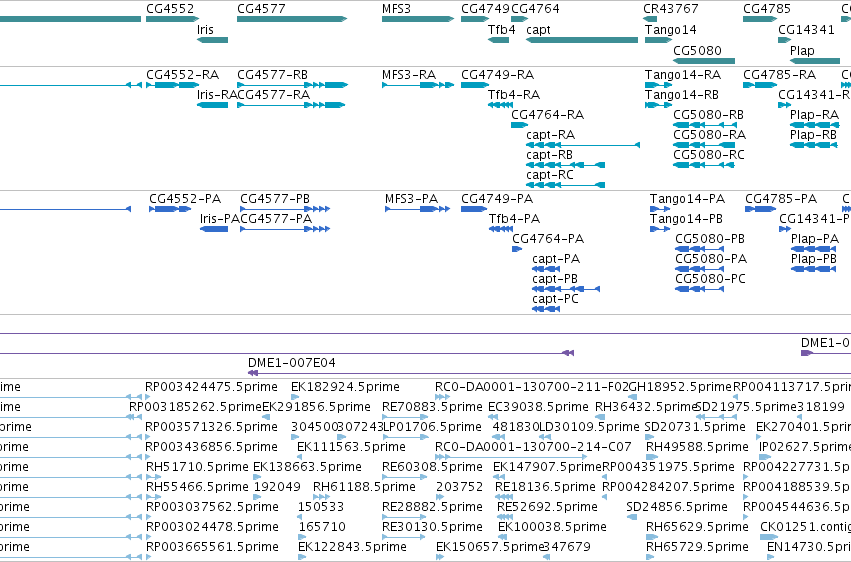The height and width of the screenshot is (562, 851).
Task: Select the capt gene bar
Action: click(582, 40)
